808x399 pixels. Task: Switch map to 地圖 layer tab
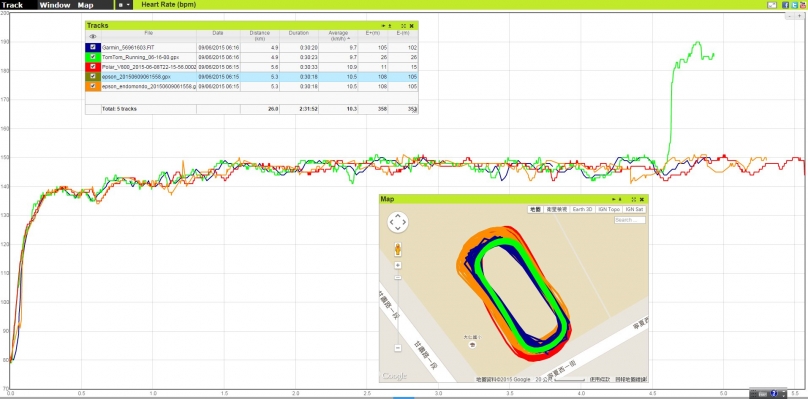(535, 209)
